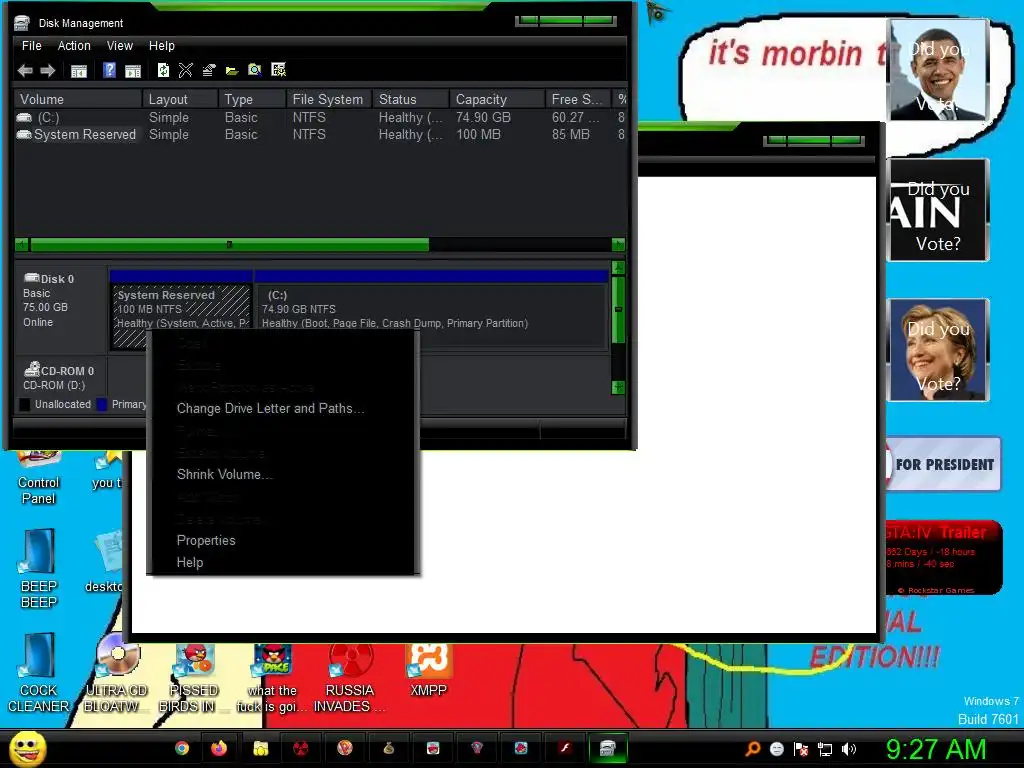This screenshot has height=768, width=1024.
Task: Click the radiation symbol taskbar icon
Action: click(301, 748)
